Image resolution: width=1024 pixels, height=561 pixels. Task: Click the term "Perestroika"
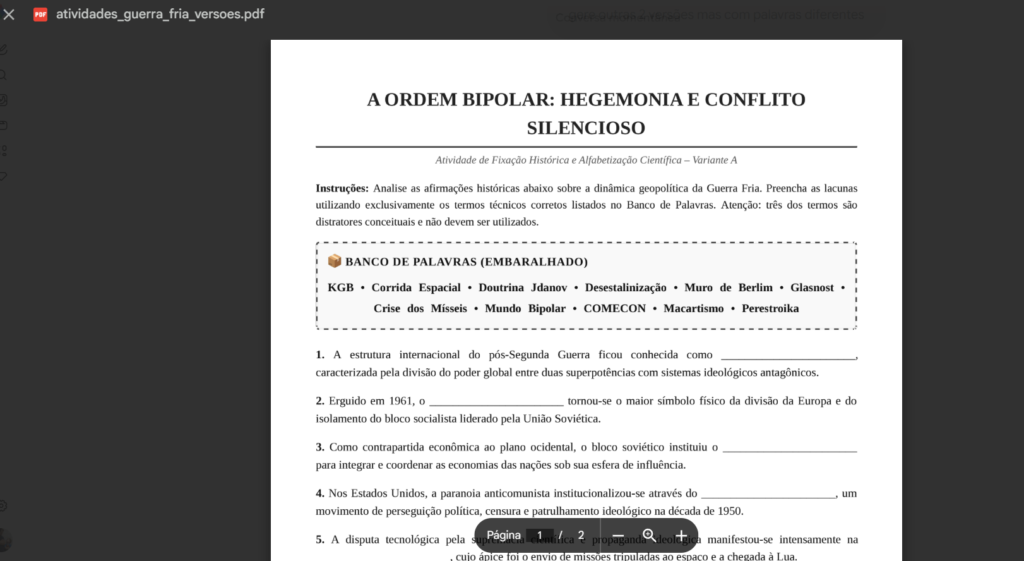[770, 308]
